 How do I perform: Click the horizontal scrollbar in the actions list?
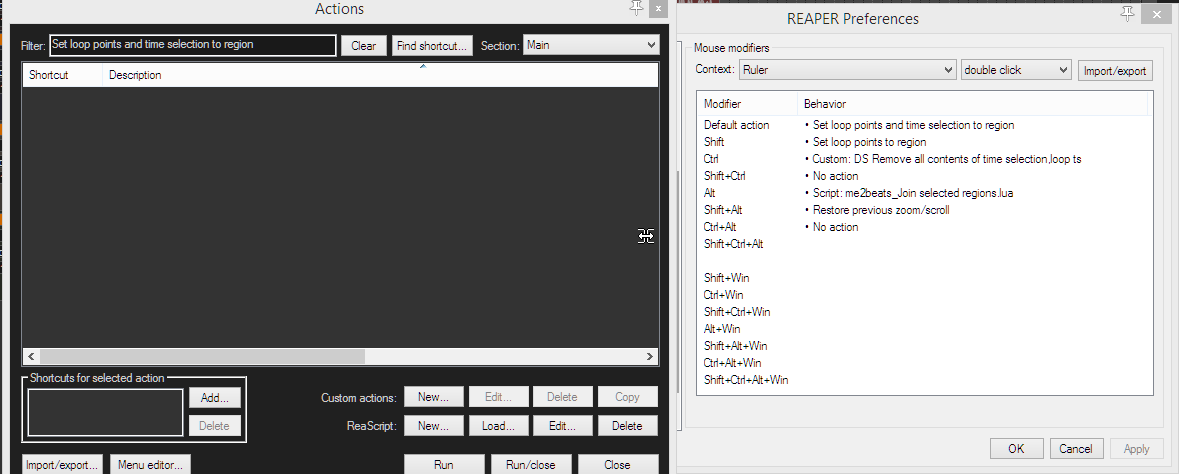[202, 356]
